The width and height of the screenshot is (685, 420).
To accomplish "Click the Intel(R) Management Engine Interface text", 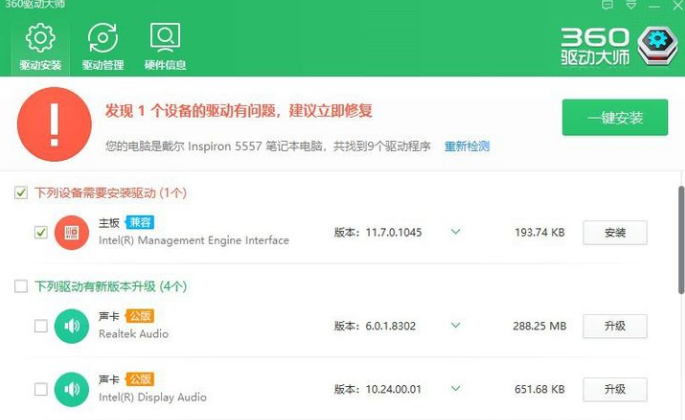I will click(194, 240).
